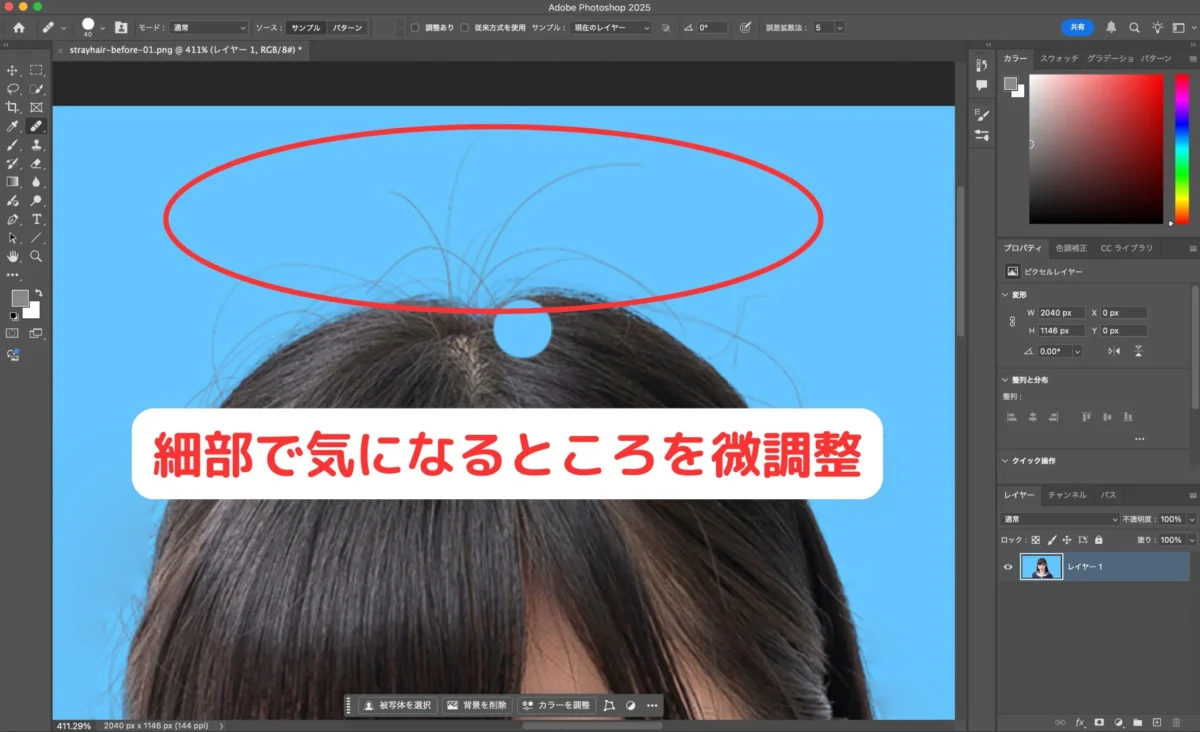Select the Spot Healing Brush tool
The width and height of the screenshot is (1200, 732).
coord(36,126)
